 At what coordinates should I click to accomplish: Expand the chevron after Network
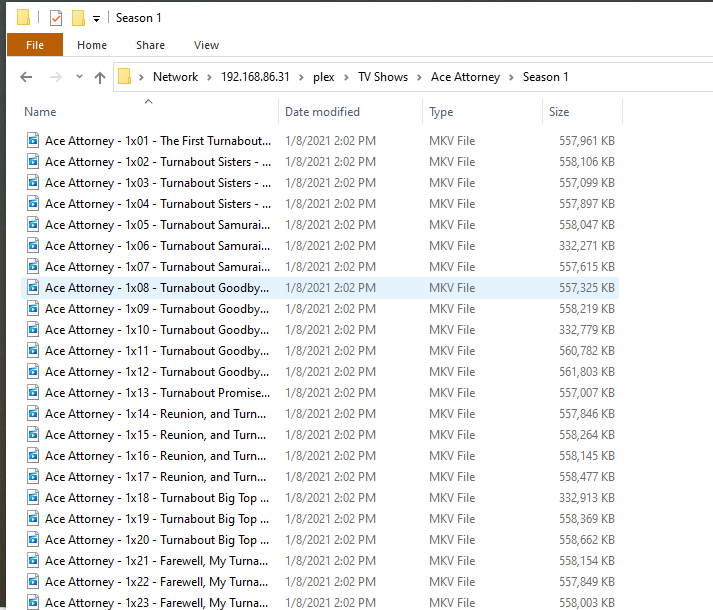click(x=209, y=77)
